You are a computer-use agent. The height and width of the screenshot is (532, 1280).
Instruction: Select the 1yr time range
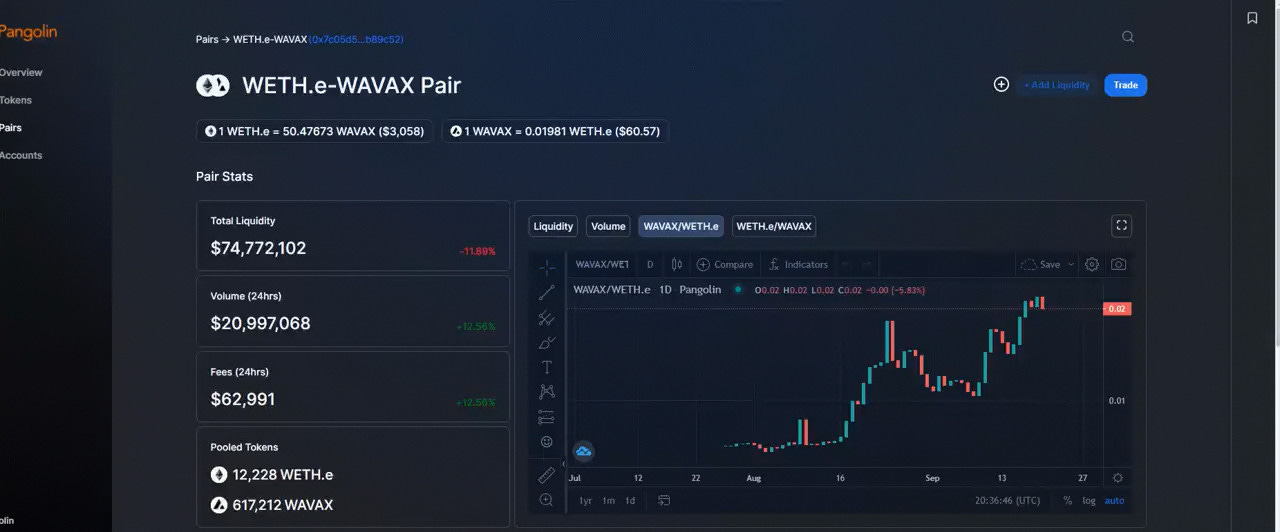(x=585, y=500)
